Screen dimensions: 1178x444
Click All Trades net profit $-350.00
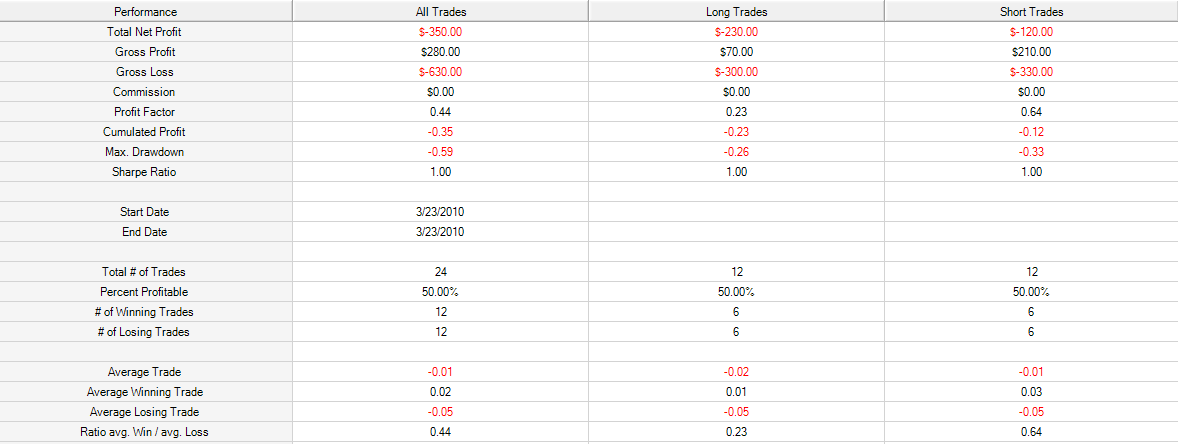tap(439, 32)
